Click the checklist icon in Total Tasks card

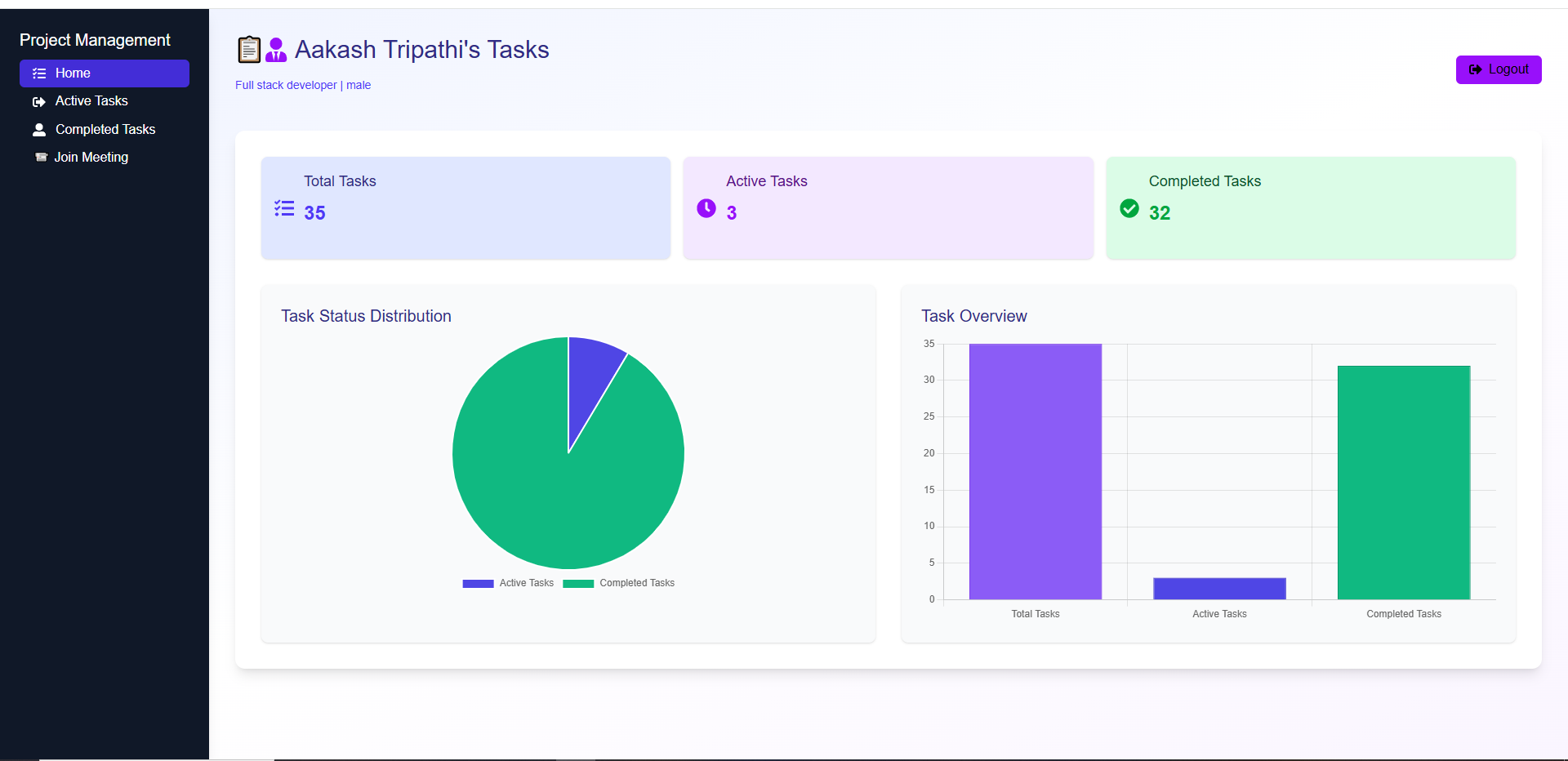pyautogui.click(x=284, y=209)
